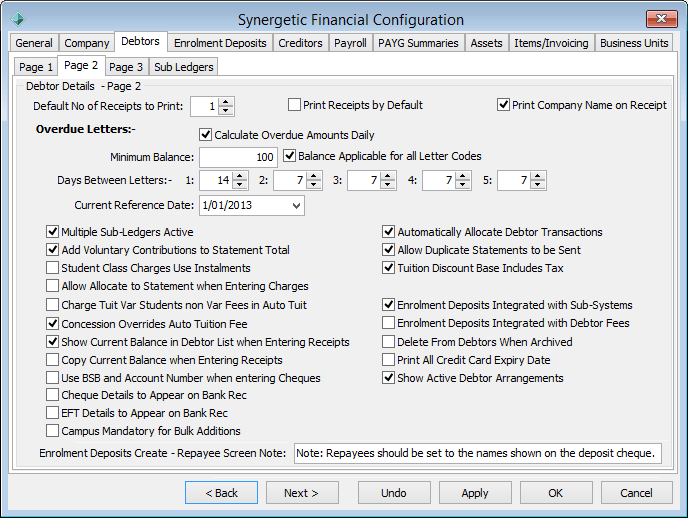Enable Allow Allocate to Statement when Entering Charges
Screen dimensions: 688x518
pos(52,286)
